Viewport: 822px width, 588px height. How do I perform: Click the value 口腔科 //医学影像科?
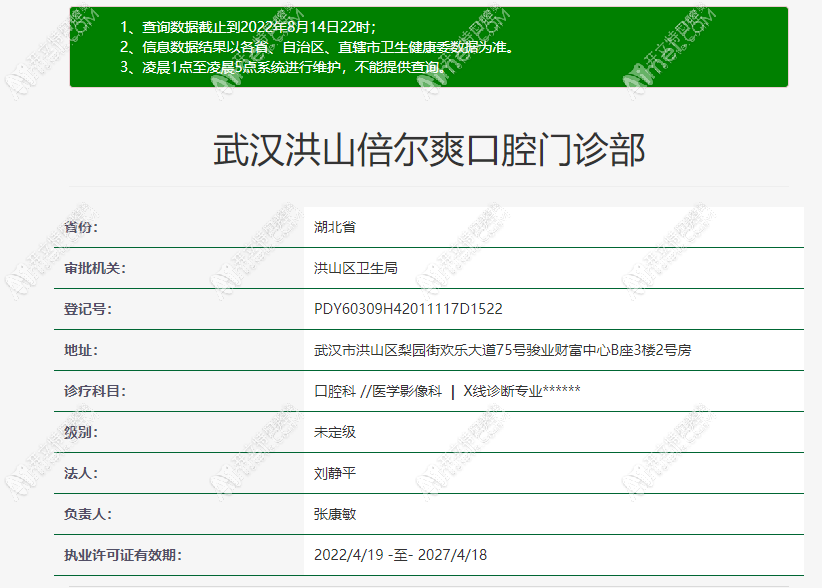(x=447, y=391)
